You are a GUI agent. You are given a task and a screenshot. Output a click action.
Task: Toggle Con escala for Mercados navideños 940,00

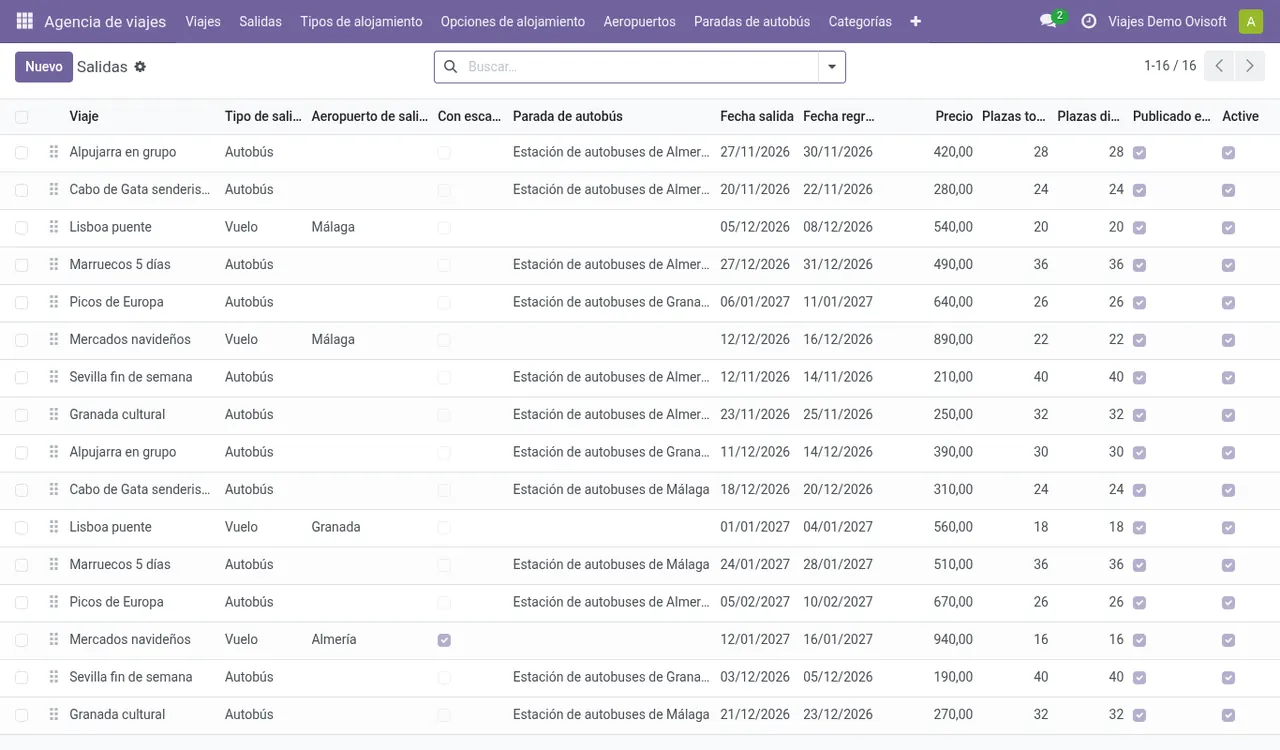(x=444, y=640)
